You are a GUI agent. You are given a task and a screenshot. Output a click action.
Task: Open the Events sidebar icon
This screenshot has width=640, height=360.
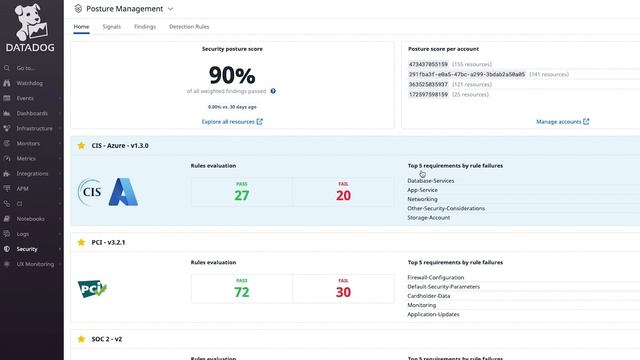pos(7,98)
